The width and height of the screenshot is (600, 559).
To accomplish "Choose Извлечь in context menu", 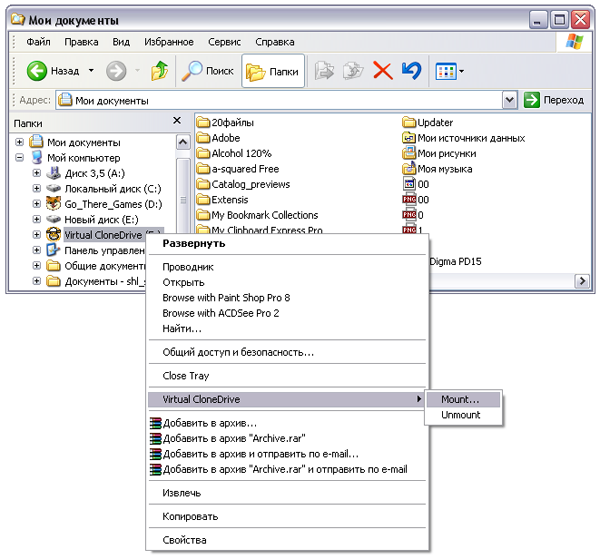I will click(x=287, y=493).
